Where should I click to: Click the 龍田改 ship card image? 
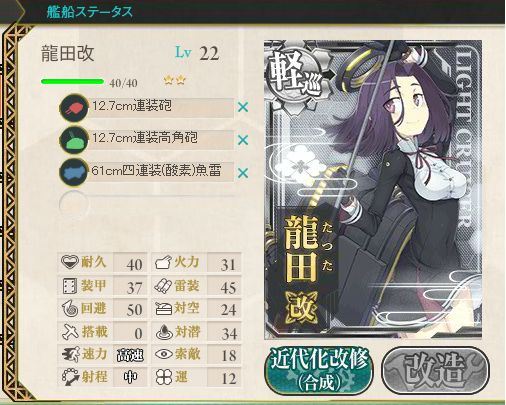pyautogui.click(x=373, y=189)
